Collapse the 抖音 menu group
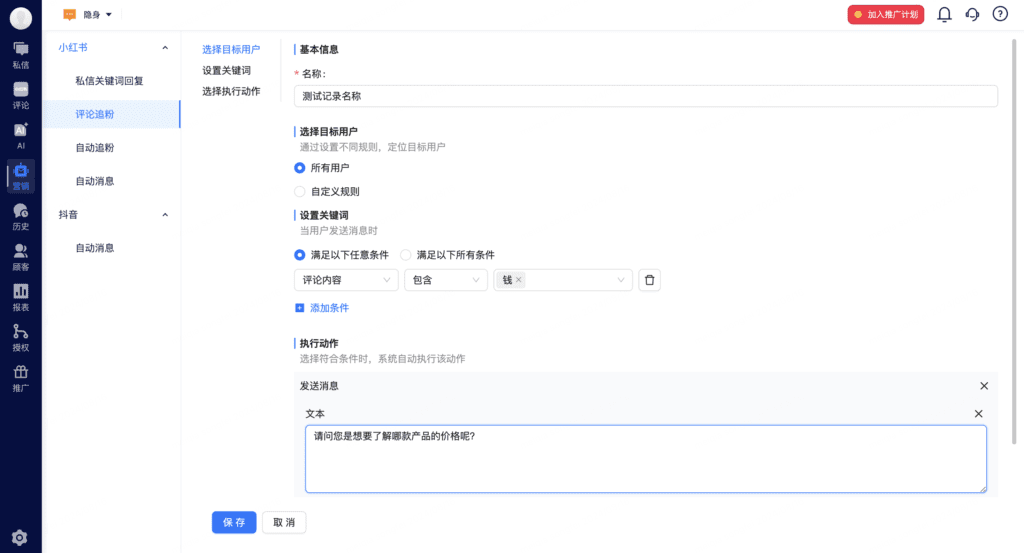Screen dimensions: 1024x553 [165, 215]
